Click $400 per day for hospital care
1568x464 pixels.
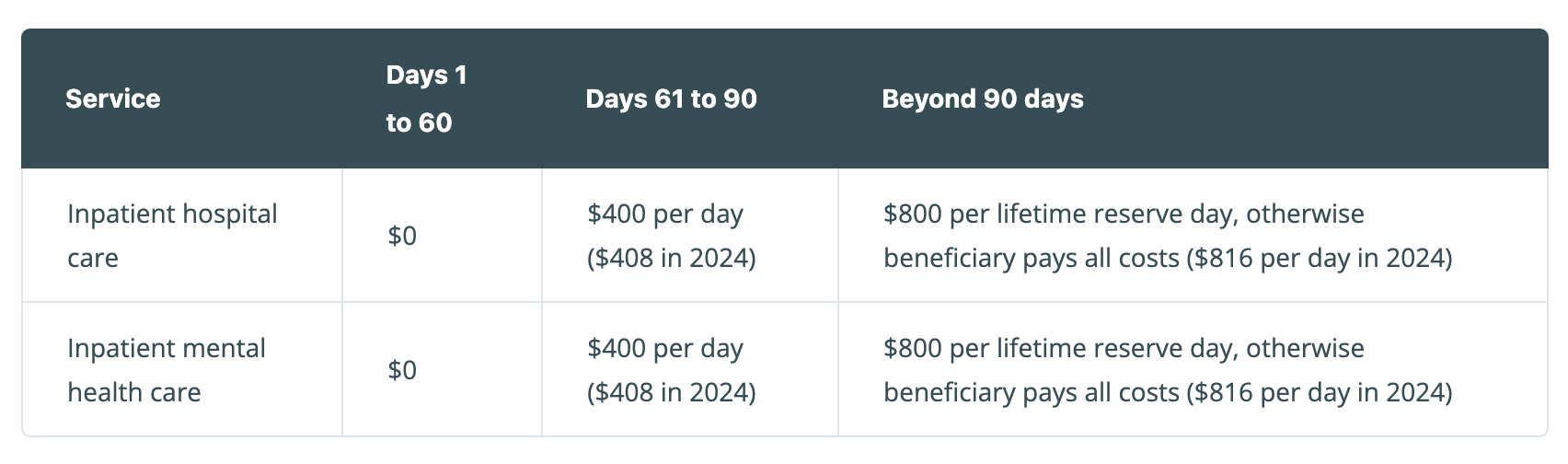click(665, 214)
